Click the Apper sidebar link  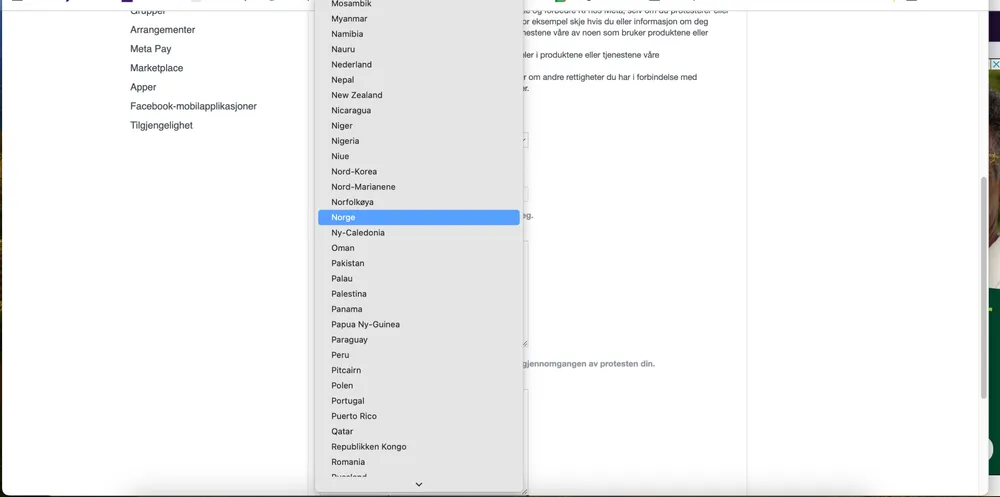tap(143, 87)
